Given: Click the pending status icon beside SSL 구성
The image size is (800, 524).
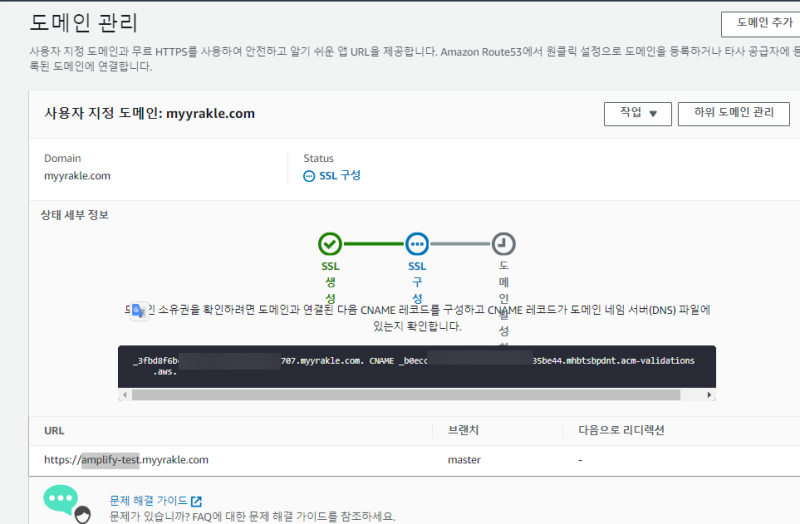Looking at the screenshot, I should point(309,176).
